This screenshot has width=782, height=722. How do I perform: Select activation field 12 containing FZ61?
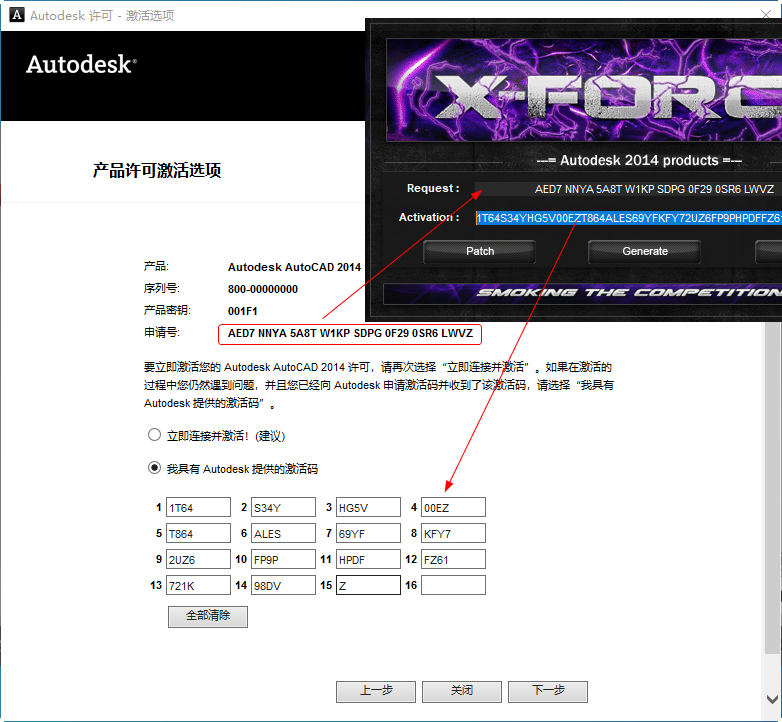coord(453,560)
